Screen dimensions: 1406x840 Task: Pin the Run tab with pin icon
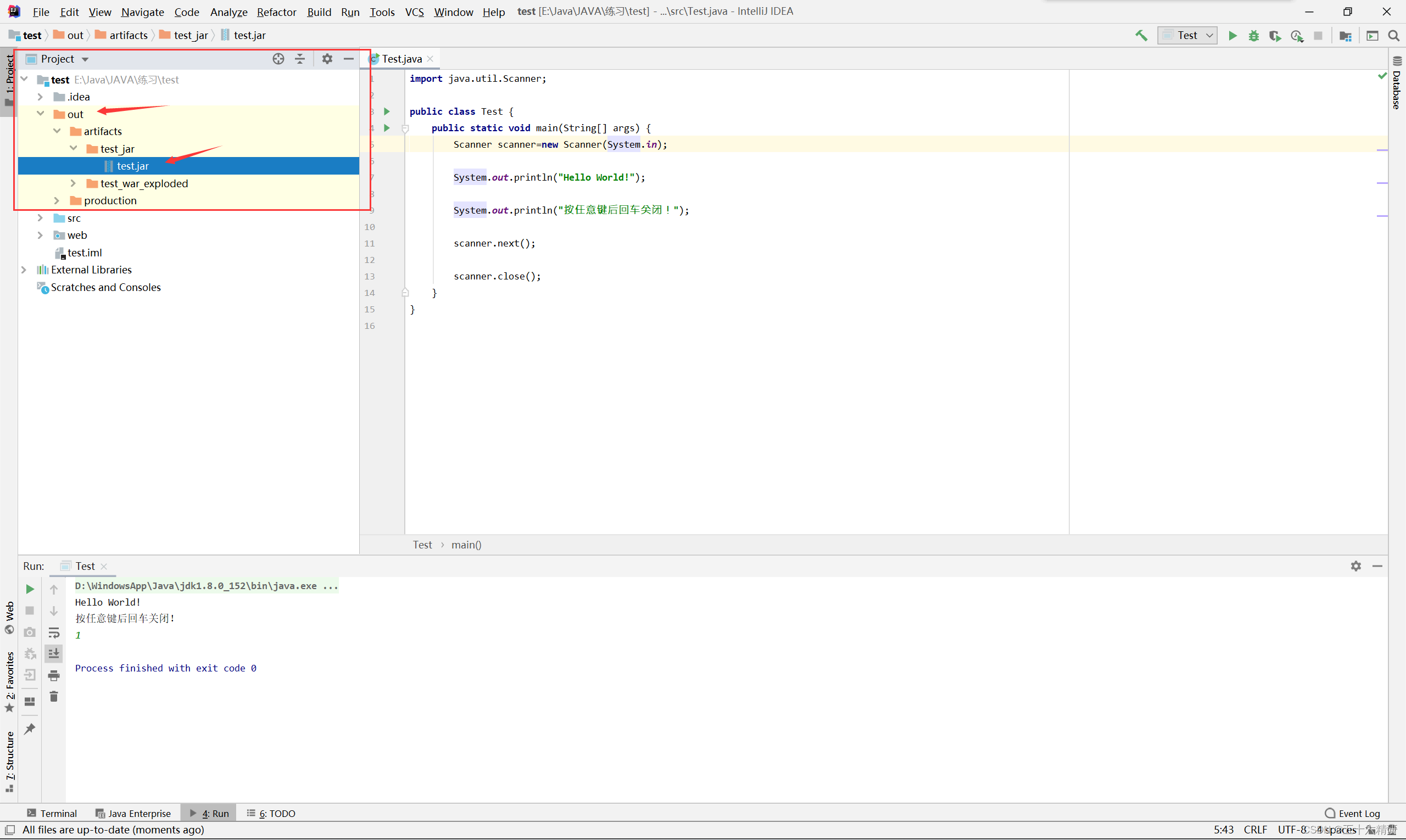point(30,729)
